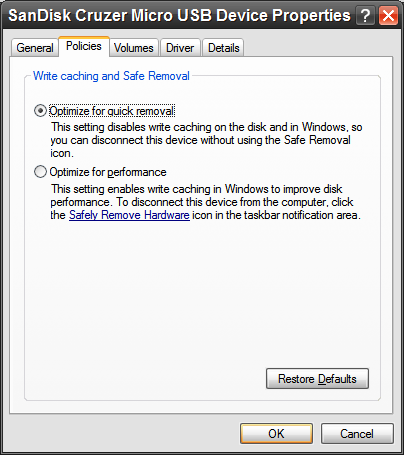Image resolution: width=404 pixels, height=455 pixels.
Task: Click the quick removal description paragraph
Action: click(x=206, y=140)
